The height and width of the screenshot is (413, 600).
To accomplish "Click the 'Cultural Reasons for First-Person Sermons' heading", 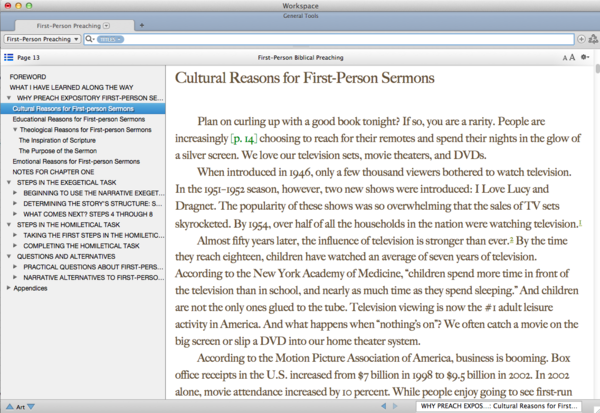I will (x=305, y=78).
